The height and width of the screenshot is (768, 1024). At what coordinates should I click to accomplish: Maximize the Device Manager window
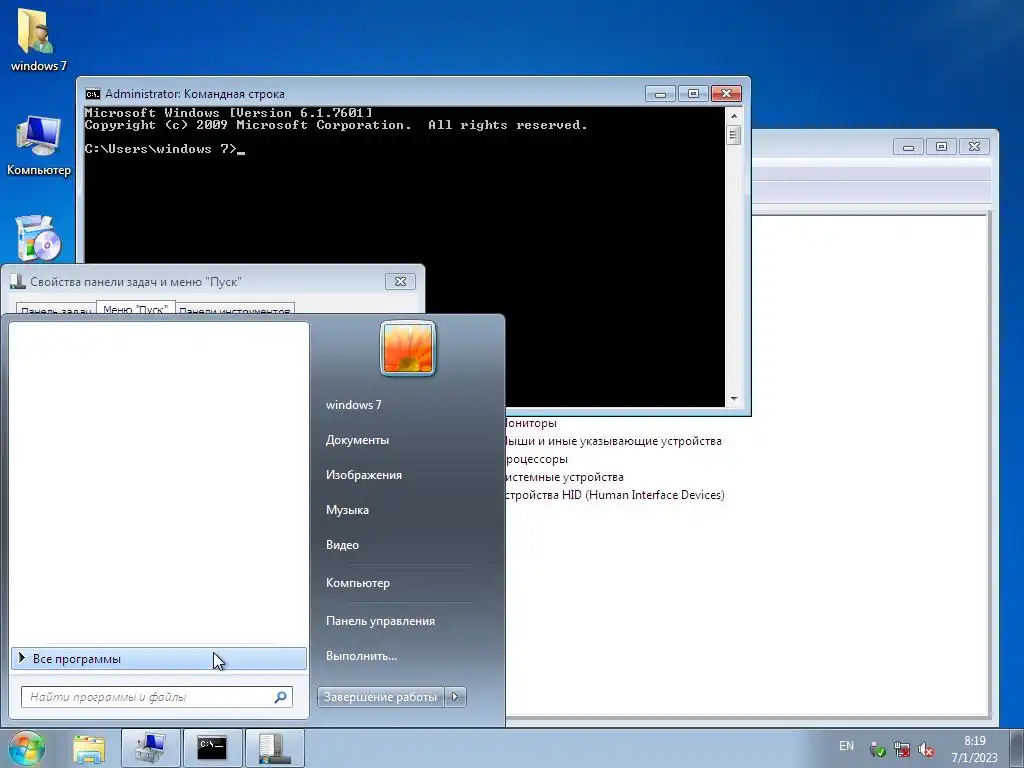tap(941, 147)
